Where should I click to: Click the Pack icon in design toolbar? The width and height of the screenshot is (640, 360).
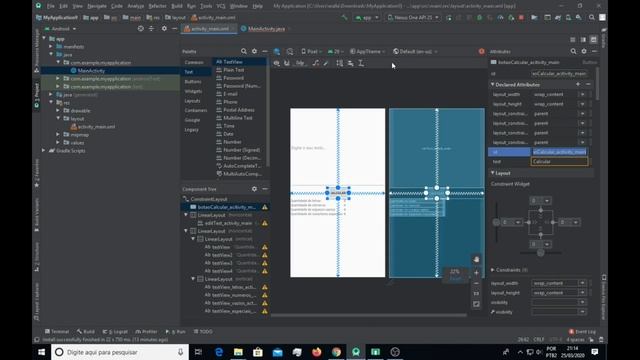click(x=340, y=63)
